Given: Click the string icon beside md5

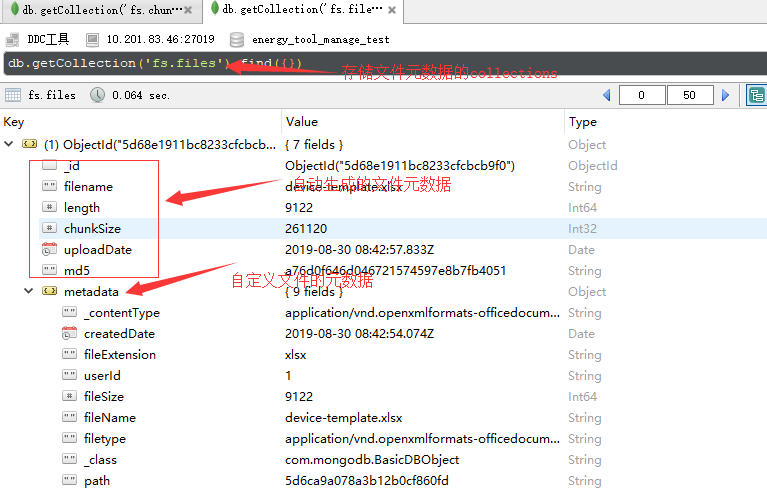Looking at the screenshot, I should 49,269.
